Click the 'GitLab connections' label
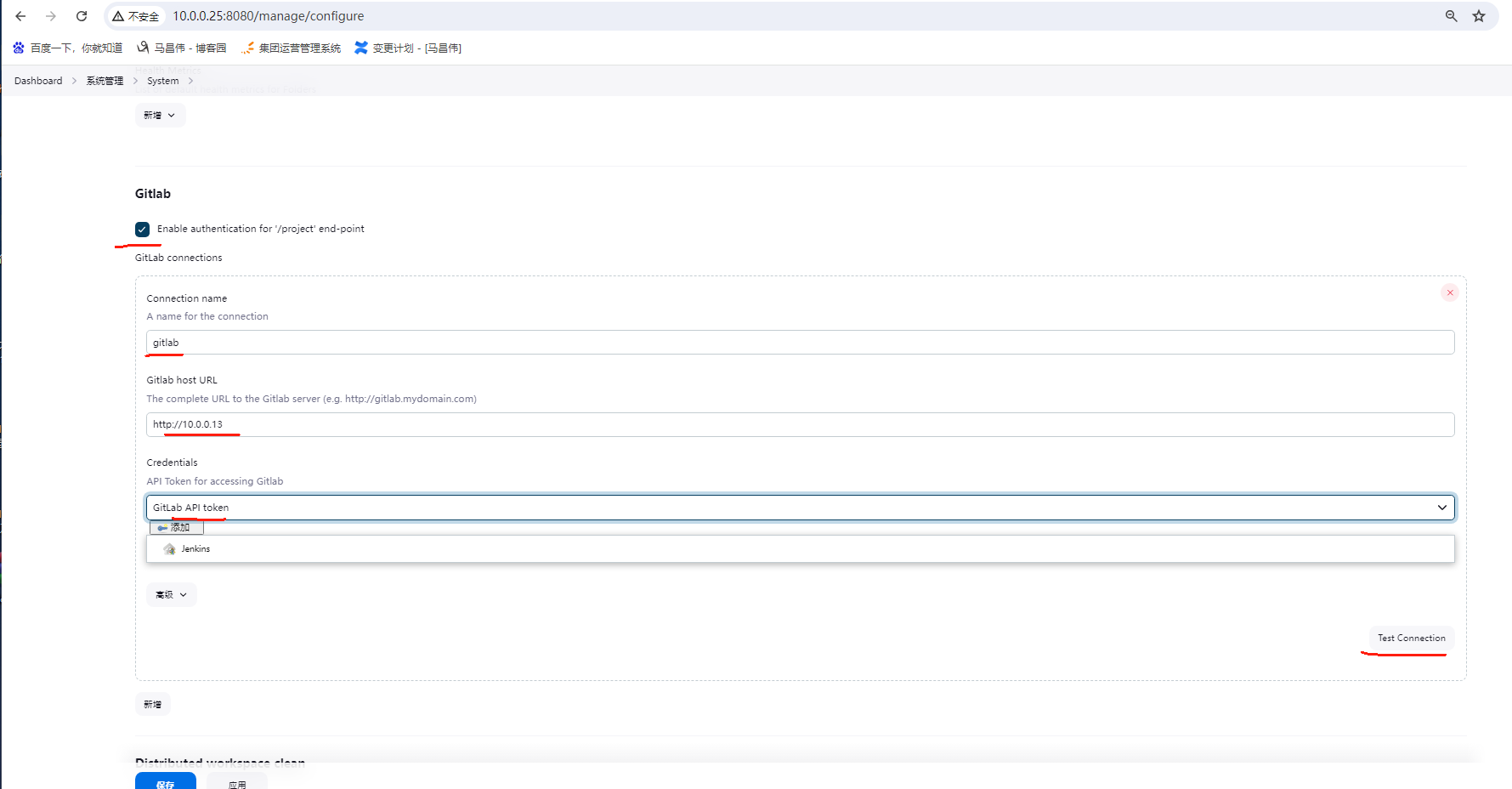 (x=178, y=258)
